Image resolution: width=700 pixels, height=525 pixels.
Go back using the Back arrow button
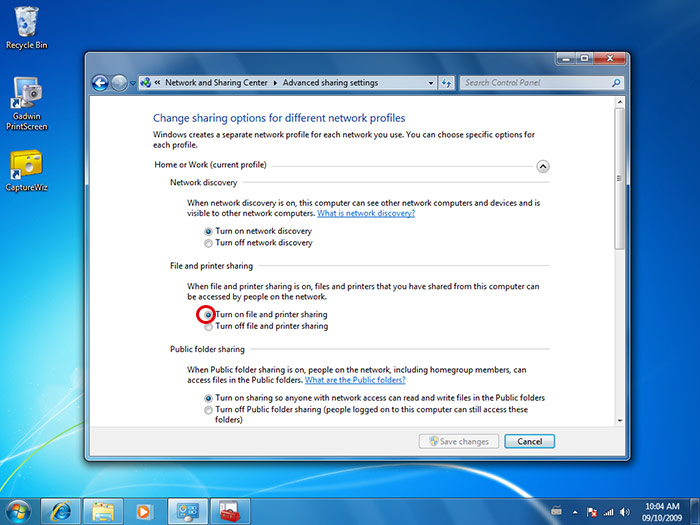(x=100, y=83)
